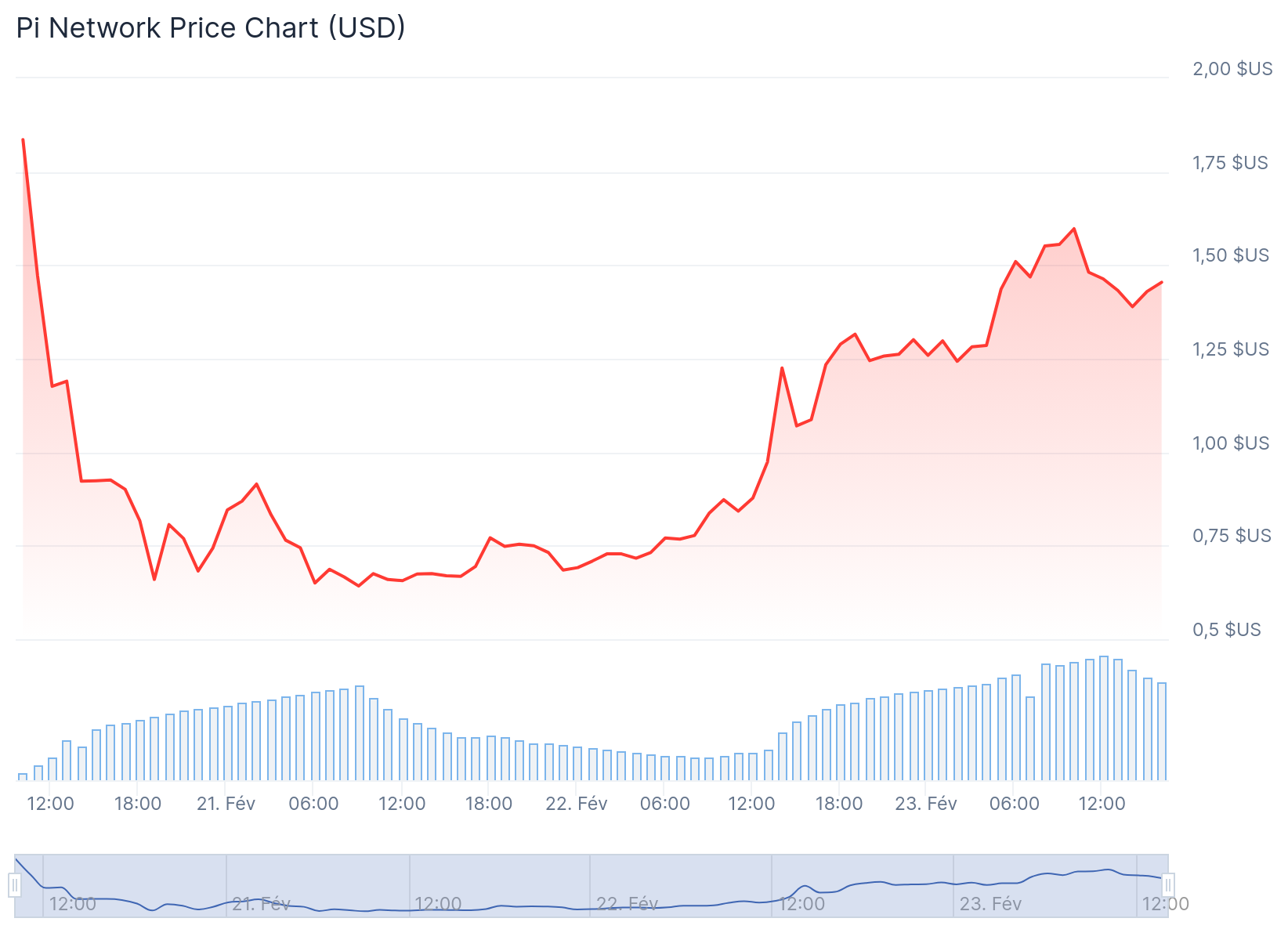This screenshot has width=1288, height=940.
Task: Click the 1,50 $US price level label
Action: click(1231, 255)
